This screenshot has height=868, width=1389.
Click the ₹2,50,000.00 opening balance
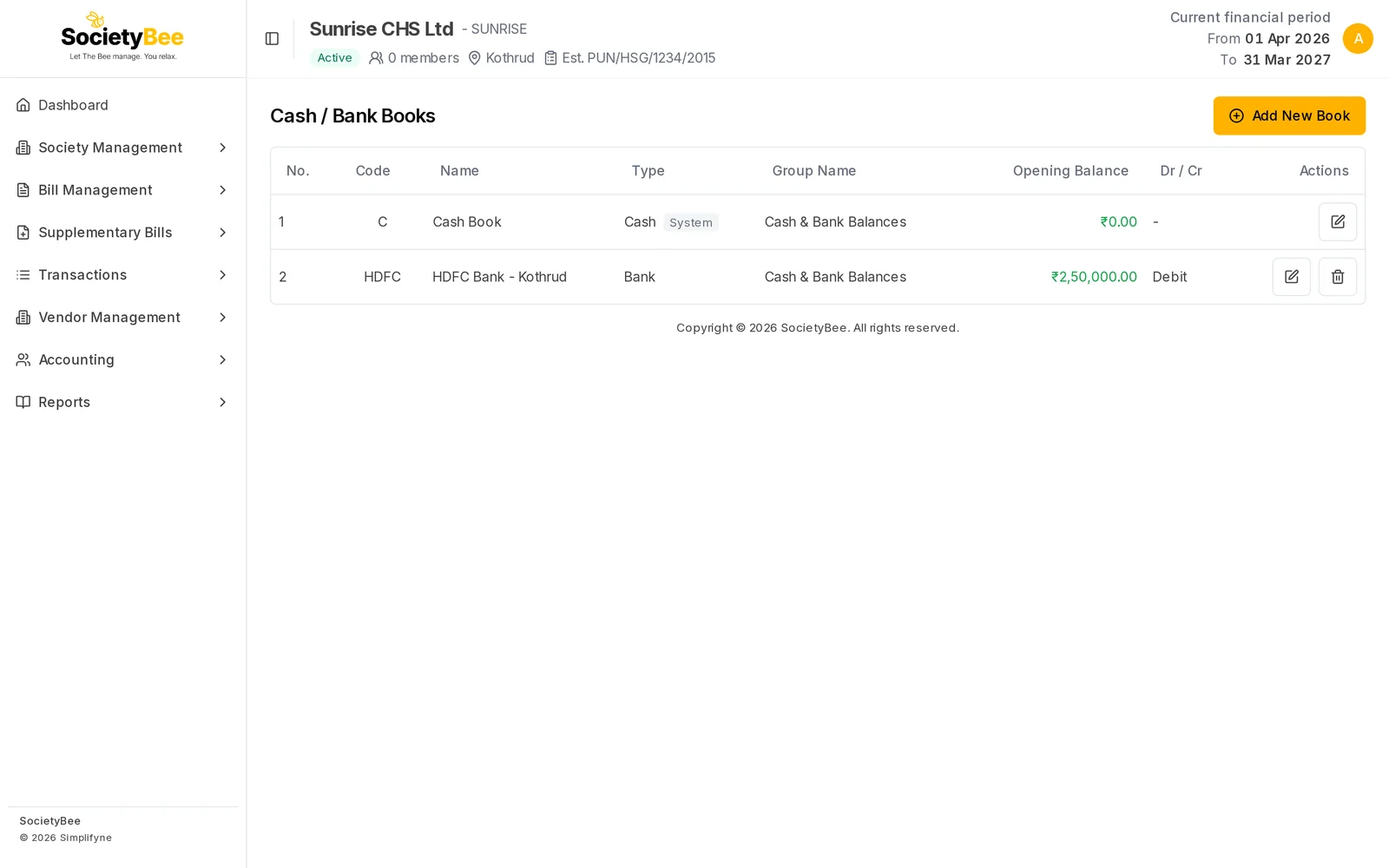[1094, 277]
